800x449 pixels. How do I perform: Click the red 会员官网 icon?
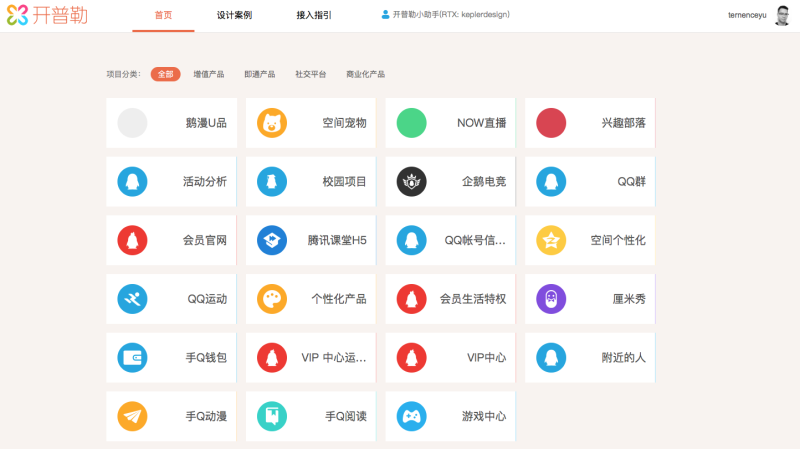coord(132,240)
